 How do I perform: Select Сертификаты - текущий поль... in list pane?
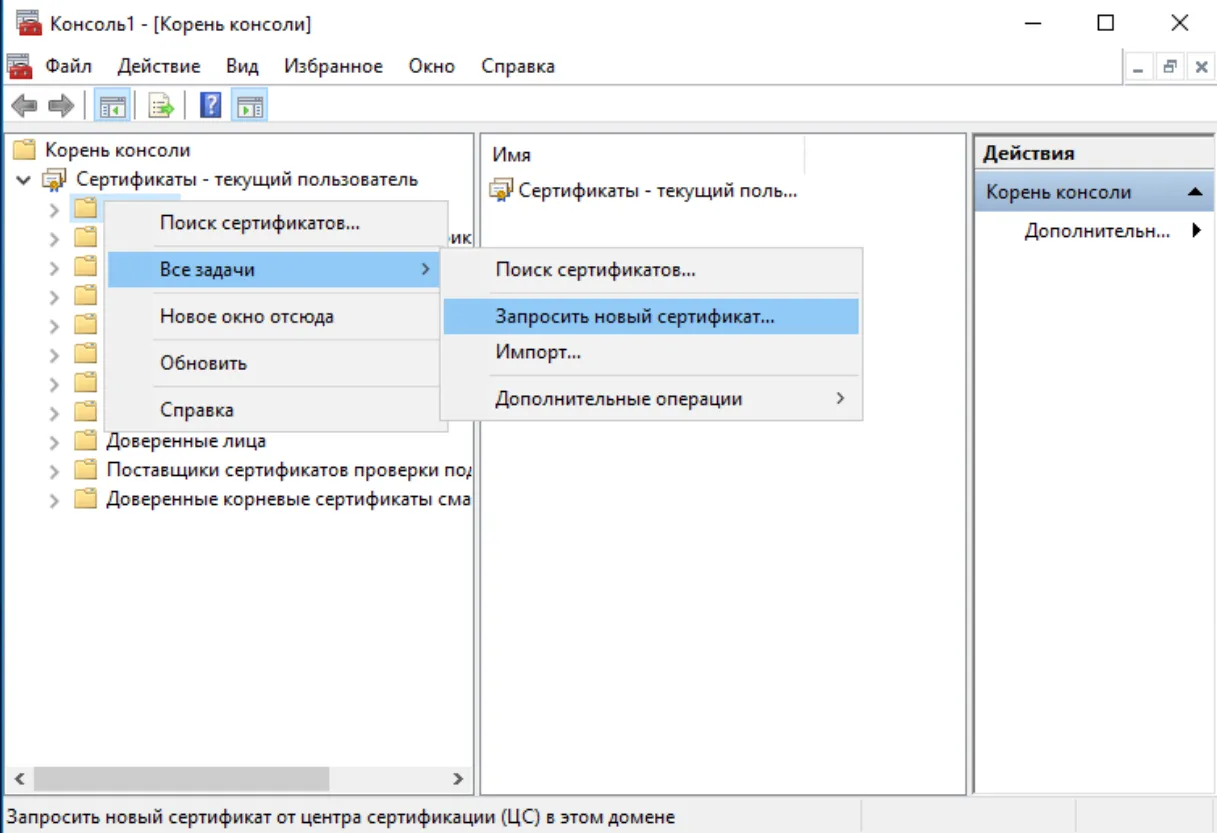[x=658, y=190]
